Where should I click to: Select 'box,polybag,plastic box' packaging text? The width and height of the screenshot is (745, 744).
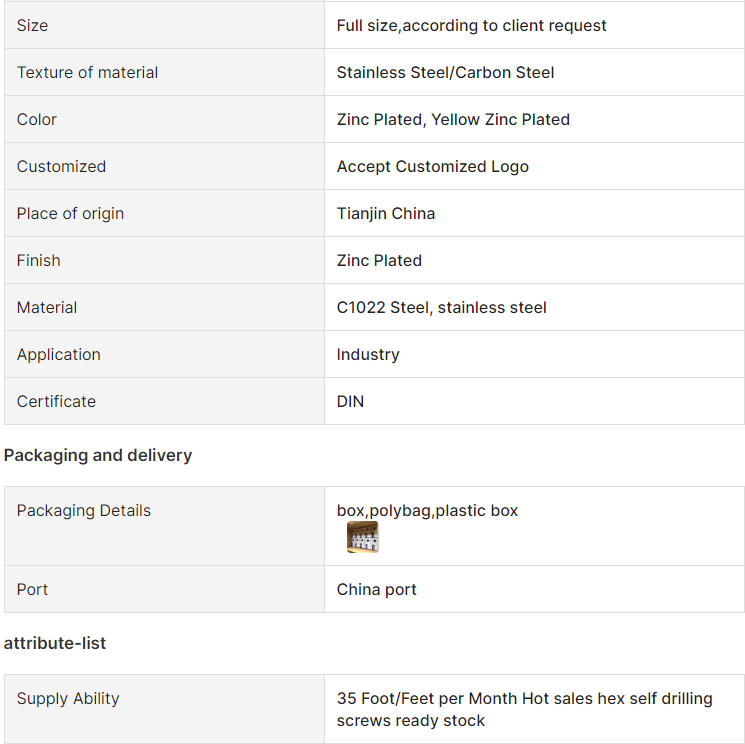[x=427, y=510]
